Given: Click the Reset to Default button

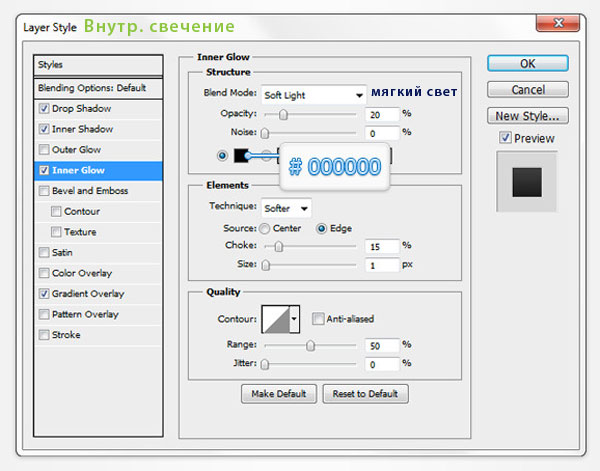Looking at the screenshot, I should [x=366, y=393].
